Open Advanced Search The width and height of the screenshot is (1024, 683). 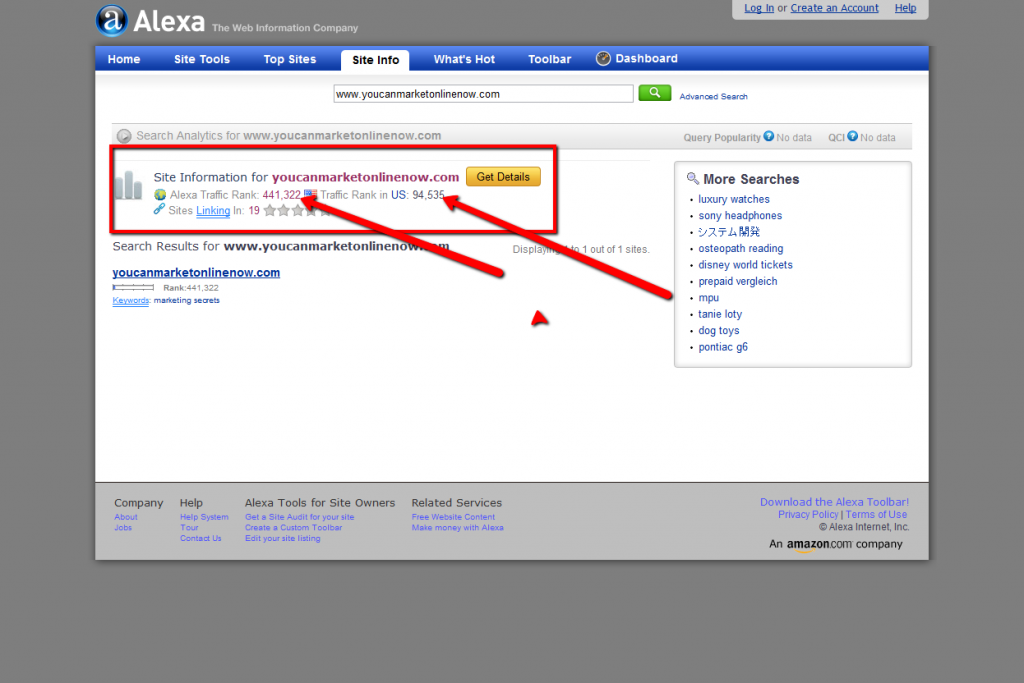click(x=713, y=96)
